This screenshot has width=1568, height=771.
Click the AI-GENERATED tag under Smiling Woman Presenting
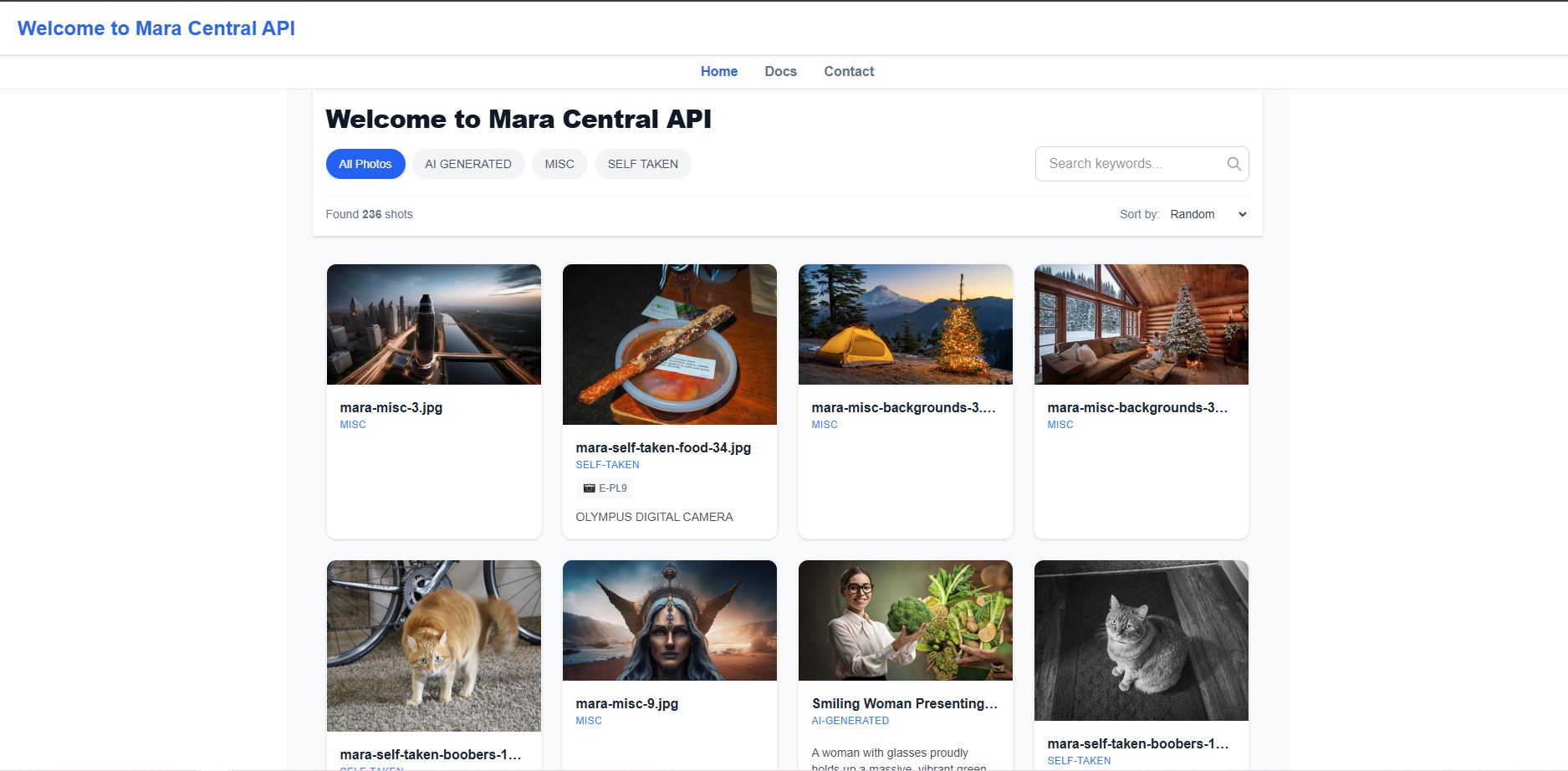coord(850,720)
